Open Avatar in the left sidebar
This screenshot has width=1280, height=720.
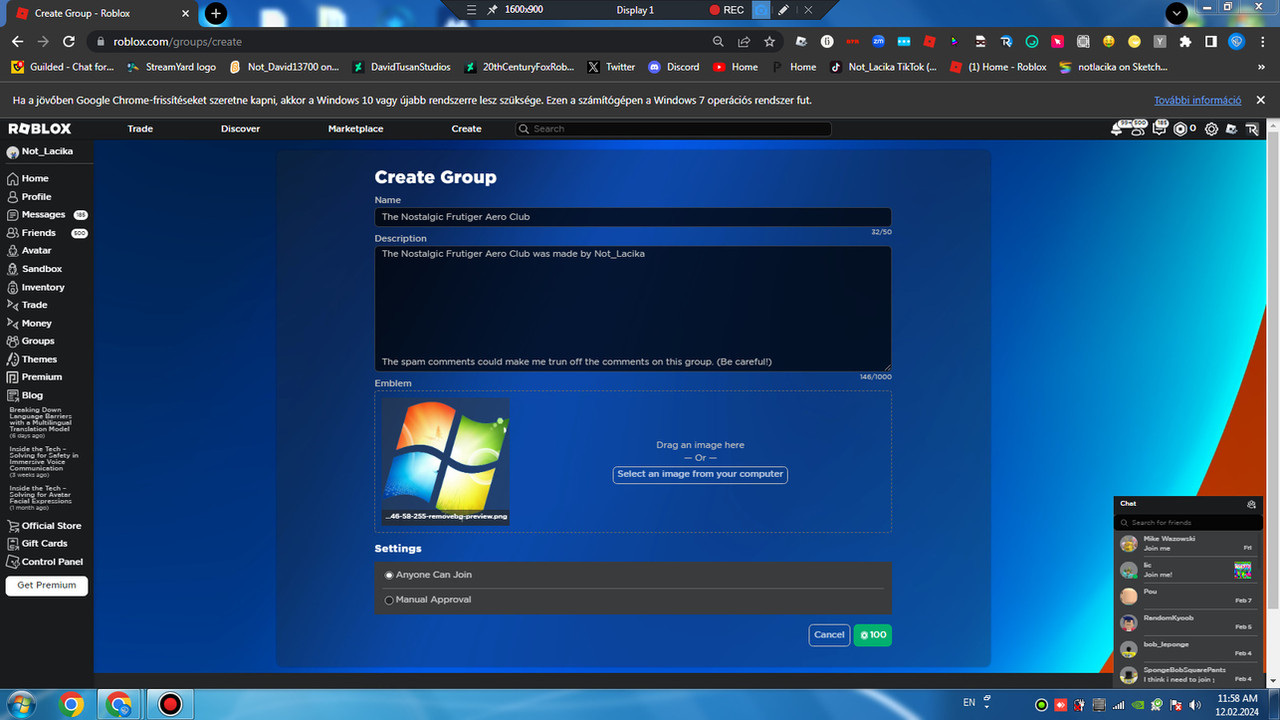29,250
